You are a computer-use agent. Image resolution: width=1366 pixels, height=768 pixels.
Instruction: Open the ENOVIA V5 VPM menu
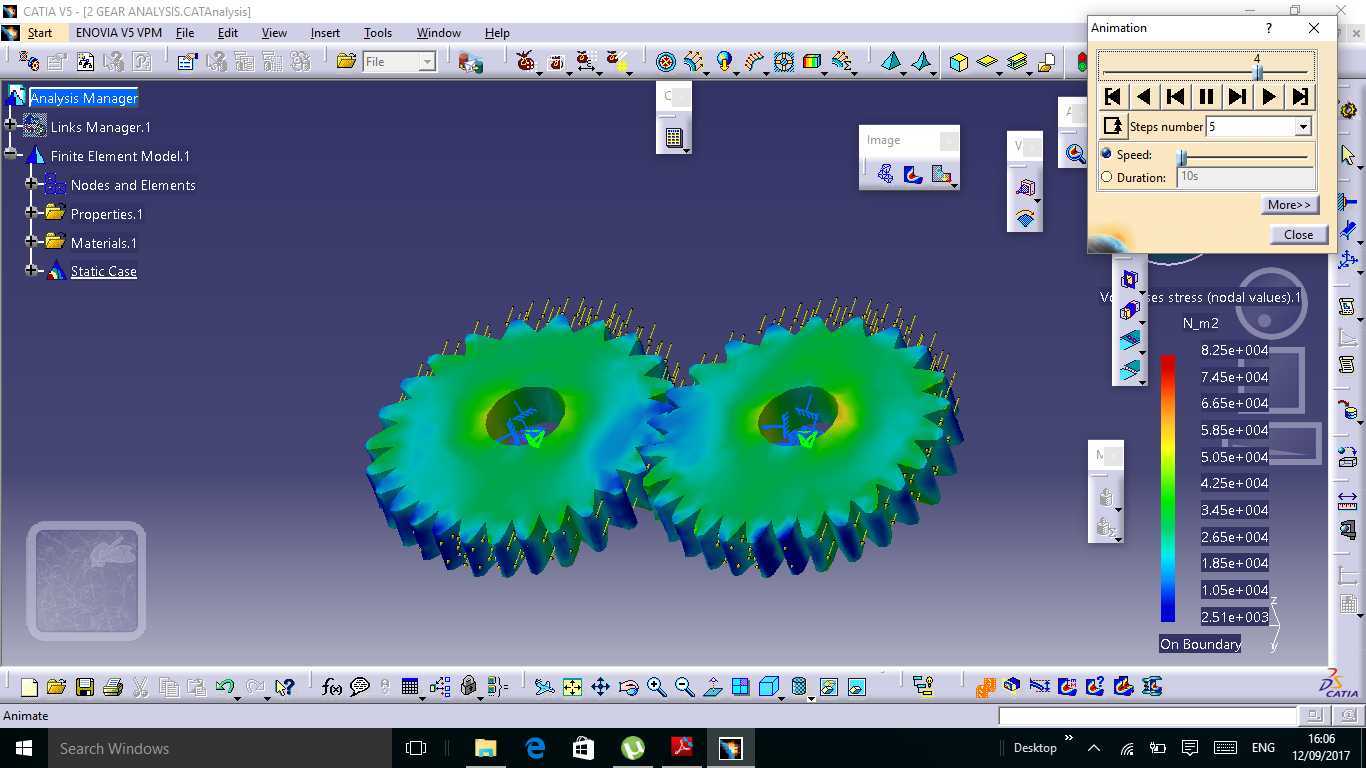pyautogui.click(x=119, y=32)
